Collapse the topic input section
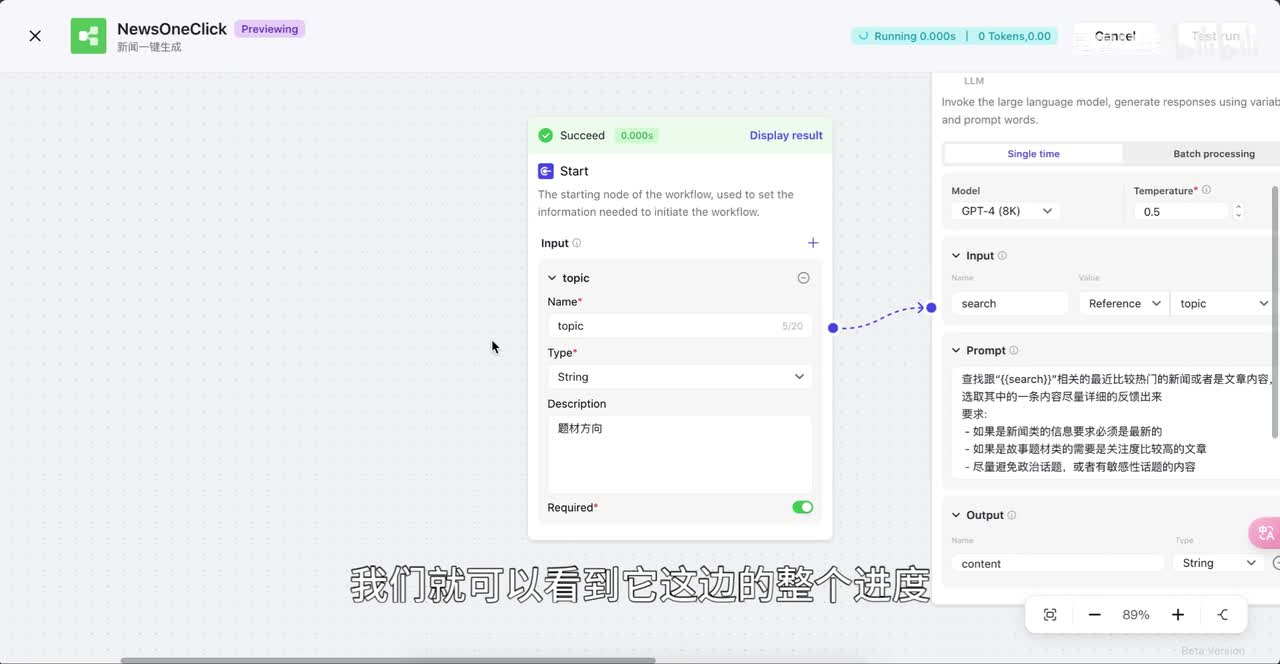 click(x=552, y=278)
